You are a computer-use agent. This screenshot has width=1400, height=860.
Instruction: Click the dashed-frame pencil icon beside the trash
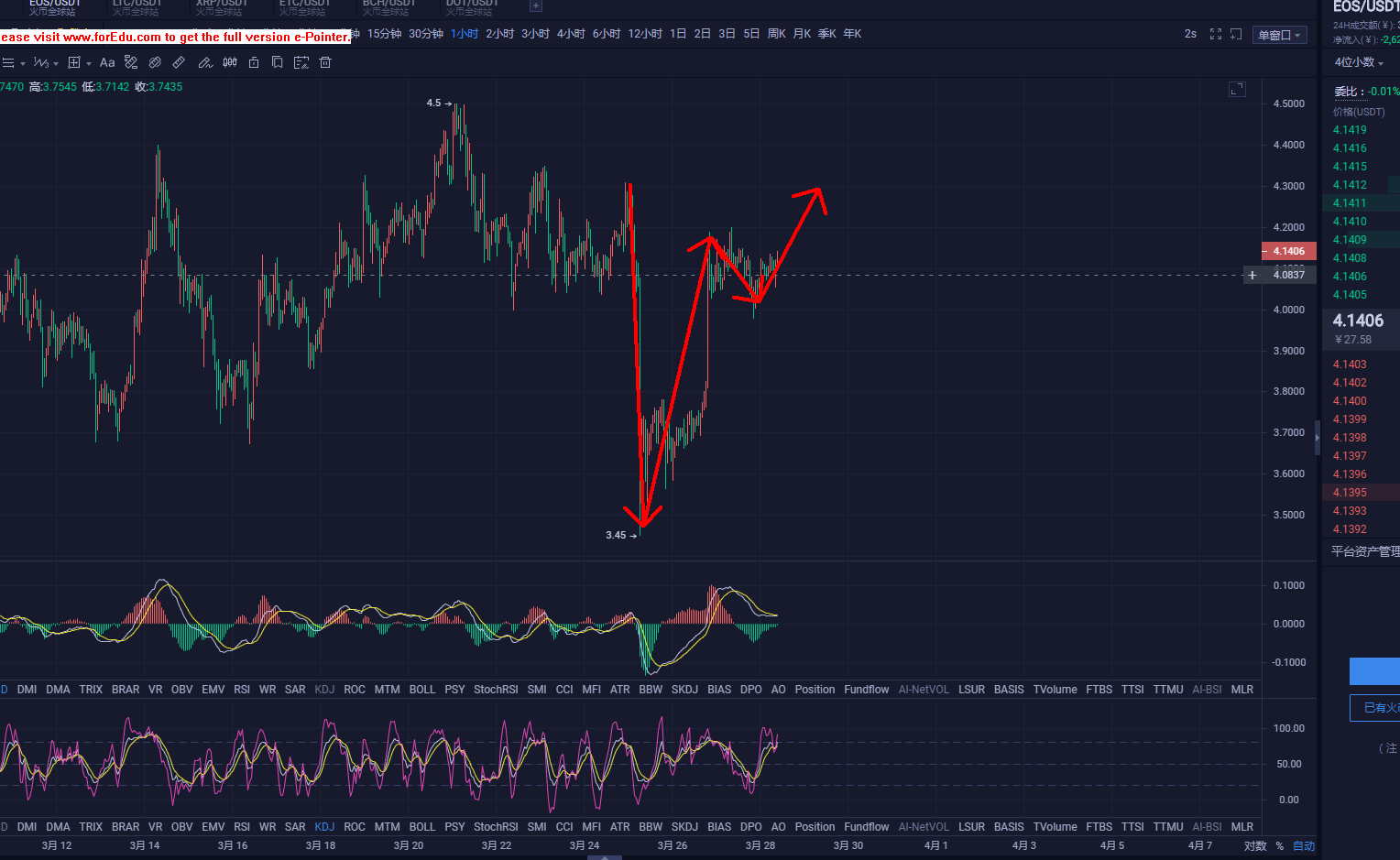click(x=301, y=63)
